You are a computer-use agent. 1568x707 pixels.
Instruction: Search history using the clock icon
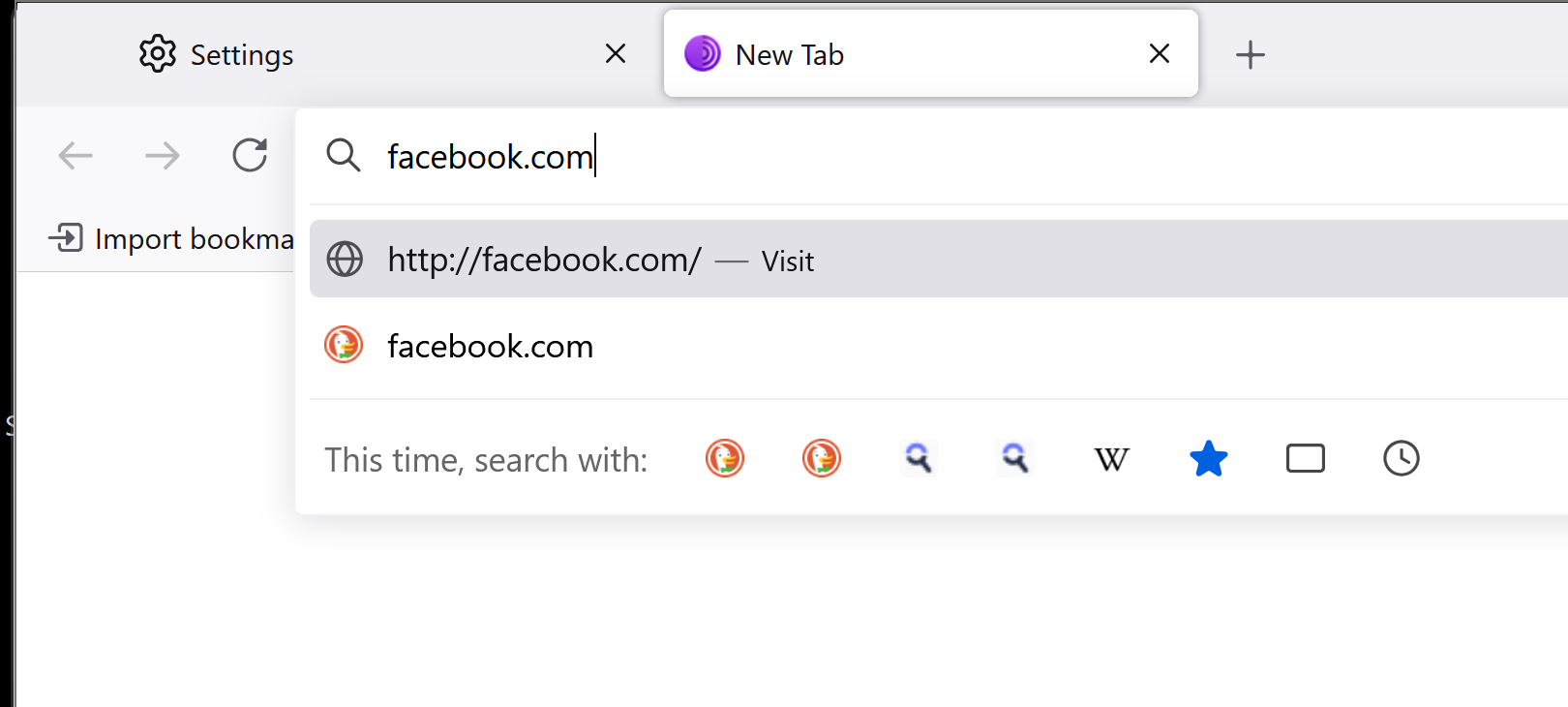click(1401, 459)
